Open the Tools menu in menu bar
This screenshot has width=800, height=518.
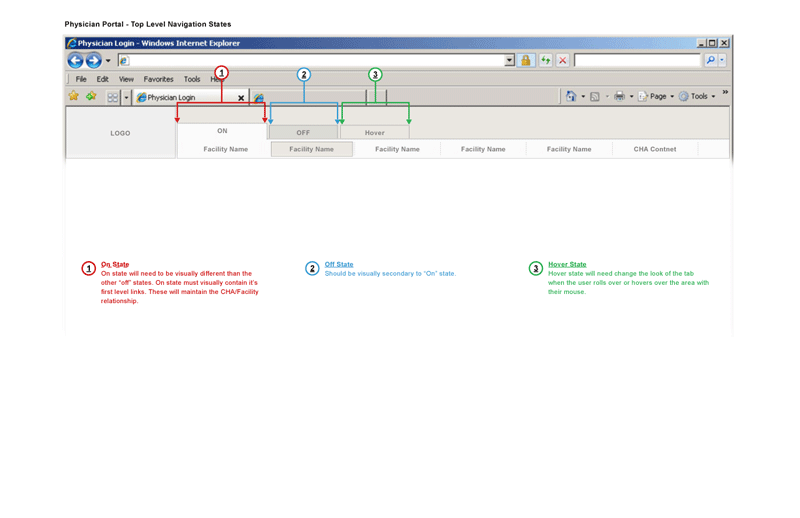pyautogui.click(x=192, y=79)
